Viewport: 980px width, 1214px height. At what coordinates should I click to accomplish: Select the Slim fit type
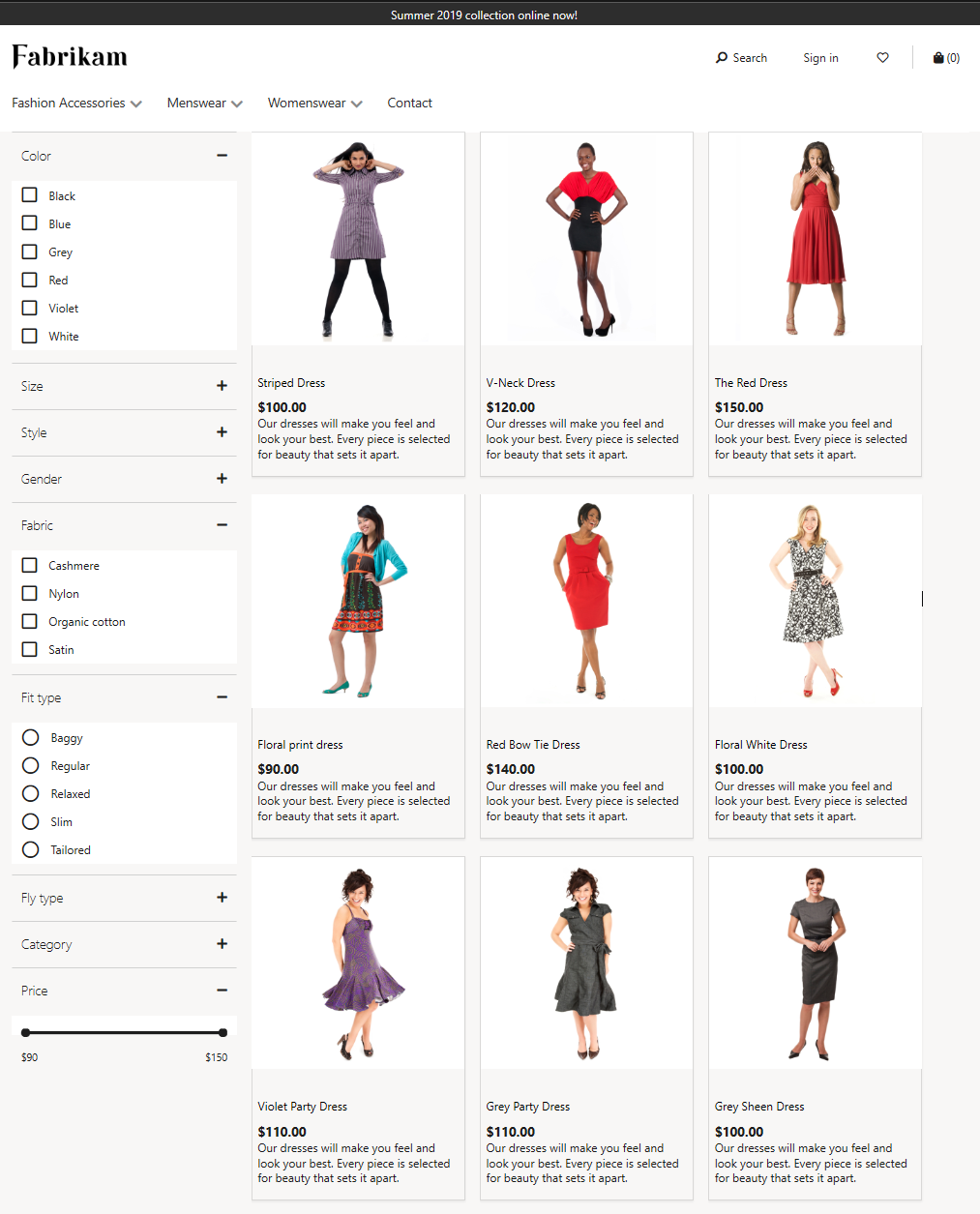coord(30,821)
